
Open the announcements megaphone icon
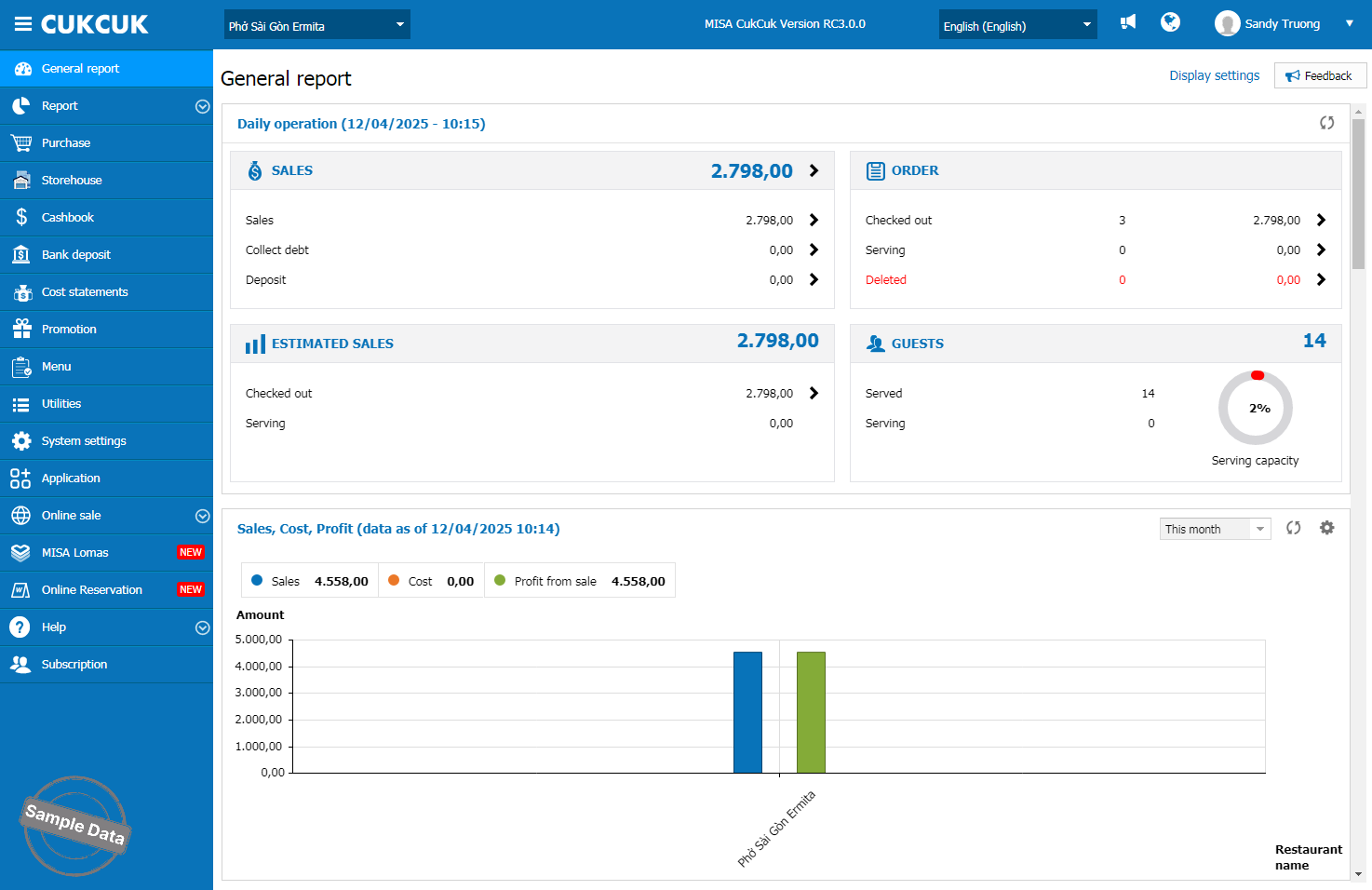(1128, 22)
